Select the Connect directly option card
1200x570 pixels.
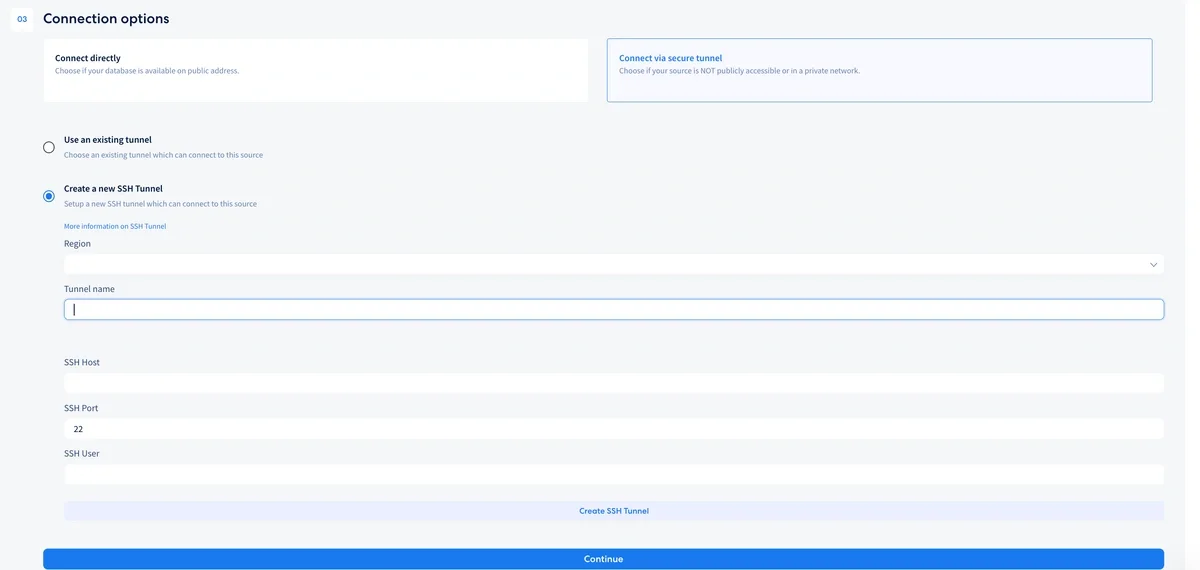315,70
